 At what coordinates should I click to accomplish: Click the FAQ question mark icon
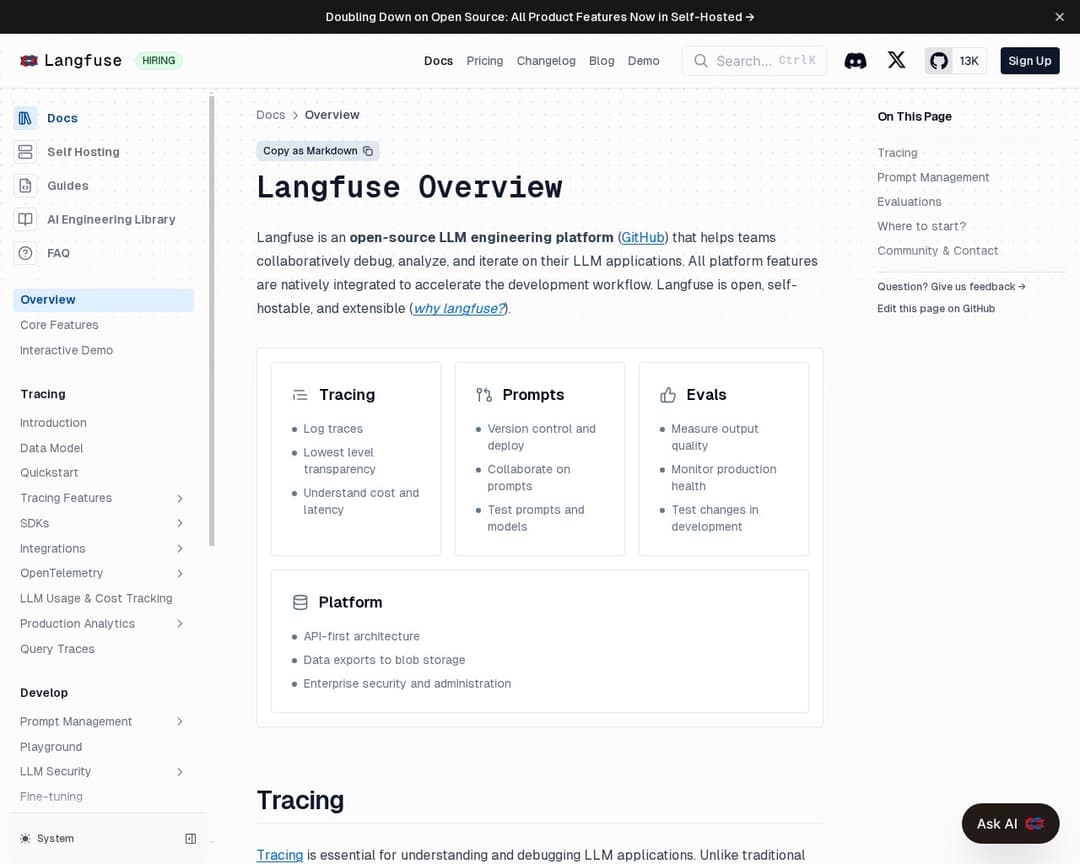[x=25, y=253]
